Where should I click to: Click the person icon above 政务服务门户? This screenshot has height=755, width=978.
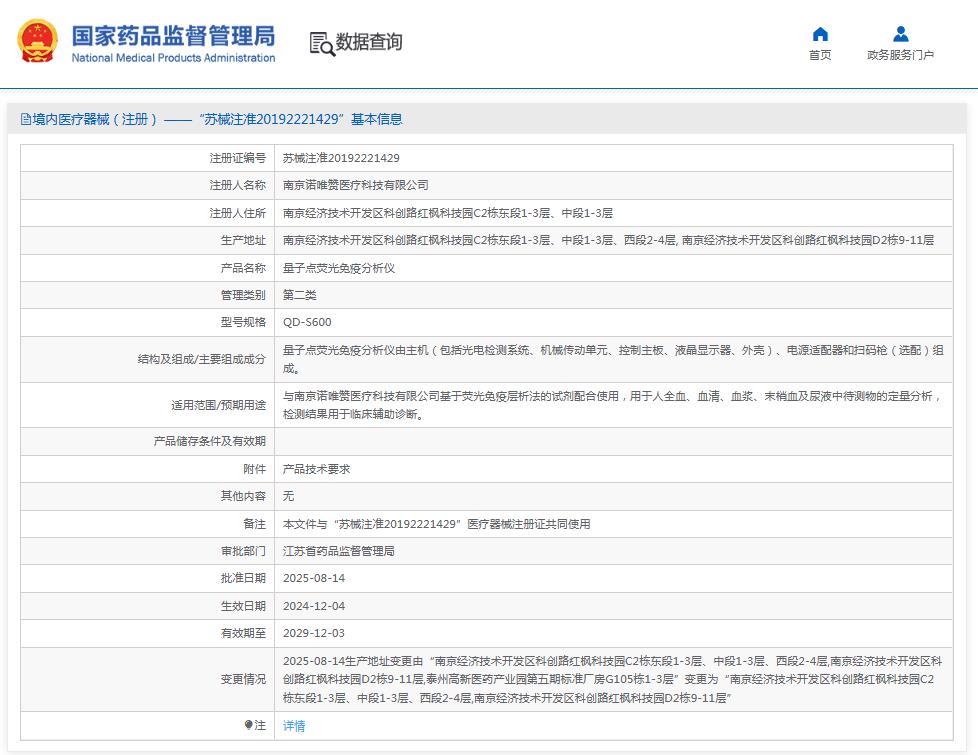tap(899, 33)
